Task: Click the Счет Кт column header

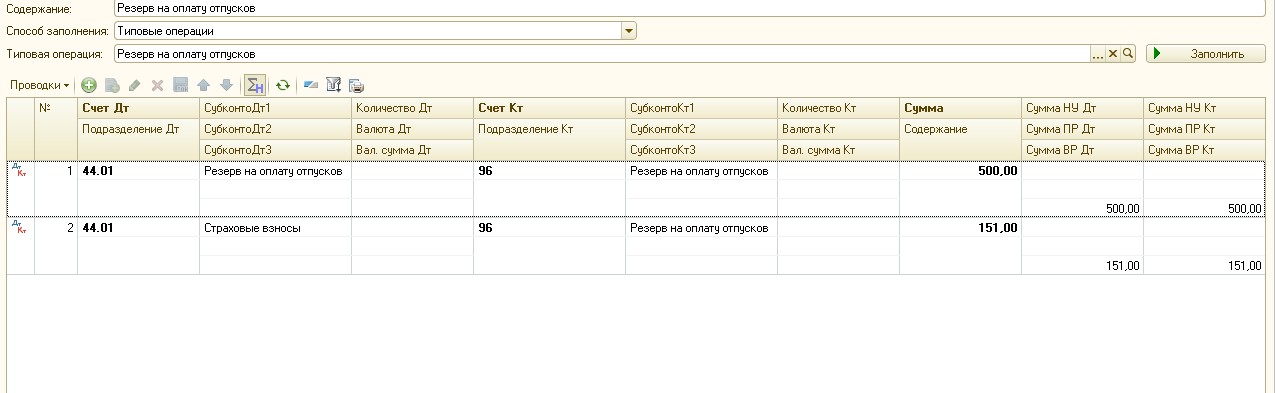Action: [549, 107]
